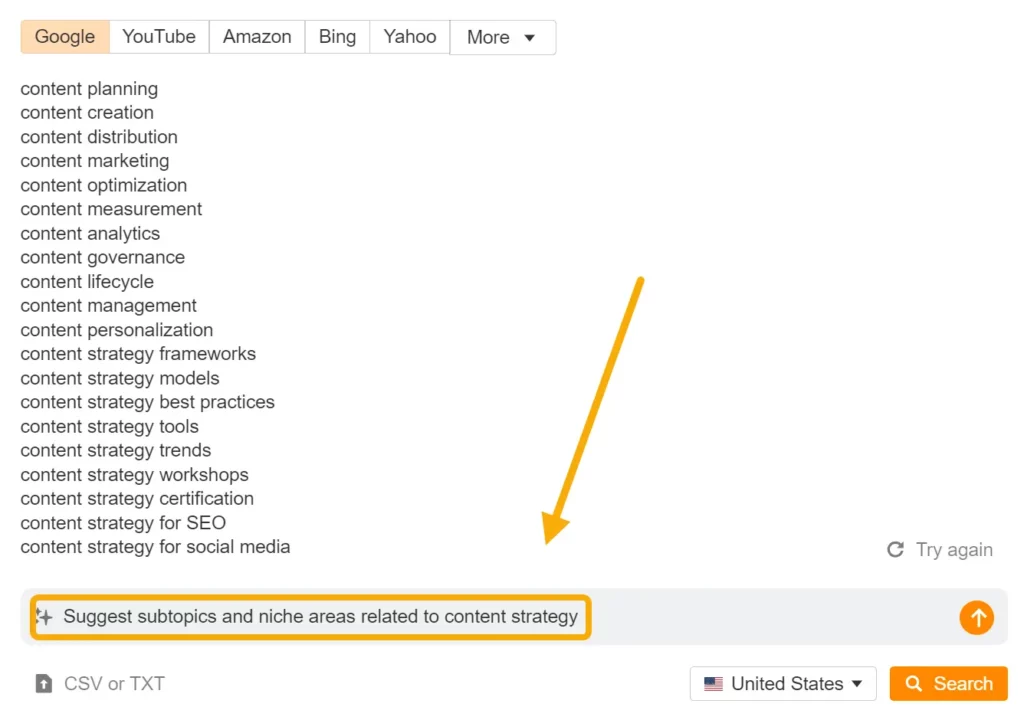The height and width of the screenshot is (720, 1024).
Task: Return to the Google tab
Action: point(64,36)
